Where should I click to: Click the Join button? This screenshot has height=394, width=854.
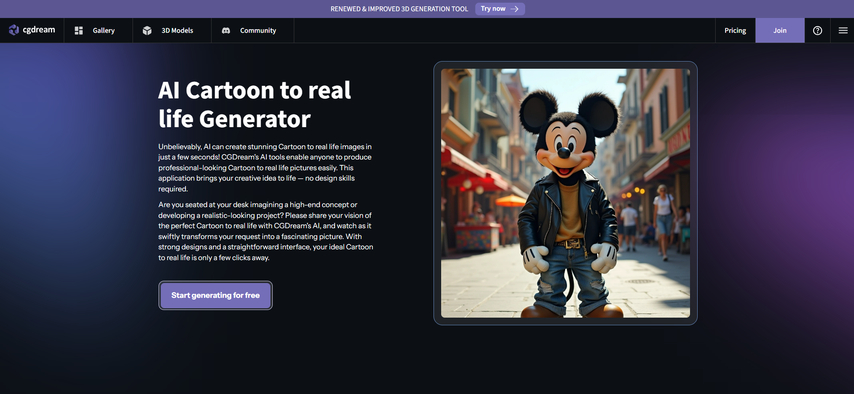coord(780,31)
